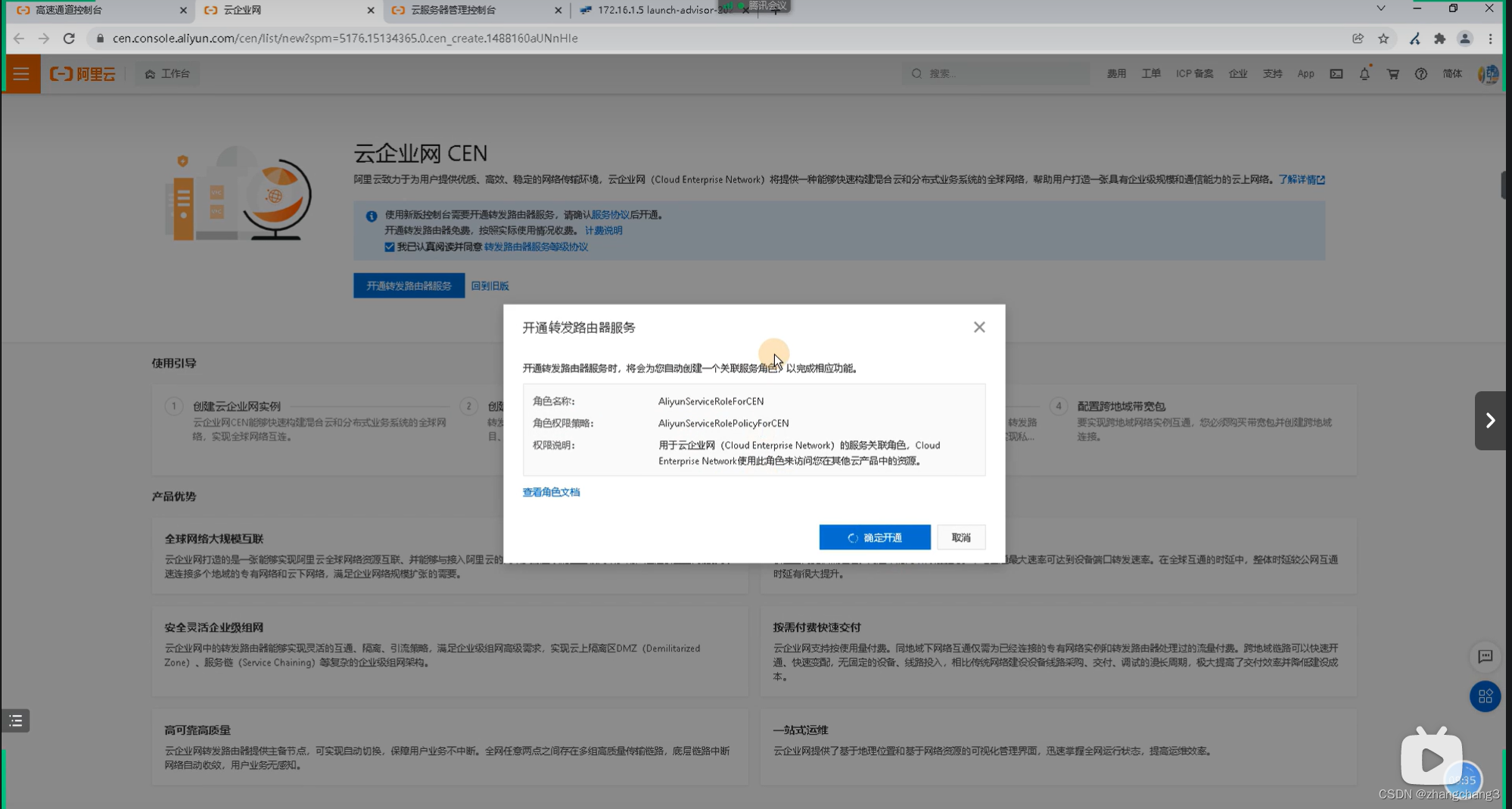Viewport: 1512px width, 809px height.
Task: Open the user avatar menu
Action: coord(1487,73)
